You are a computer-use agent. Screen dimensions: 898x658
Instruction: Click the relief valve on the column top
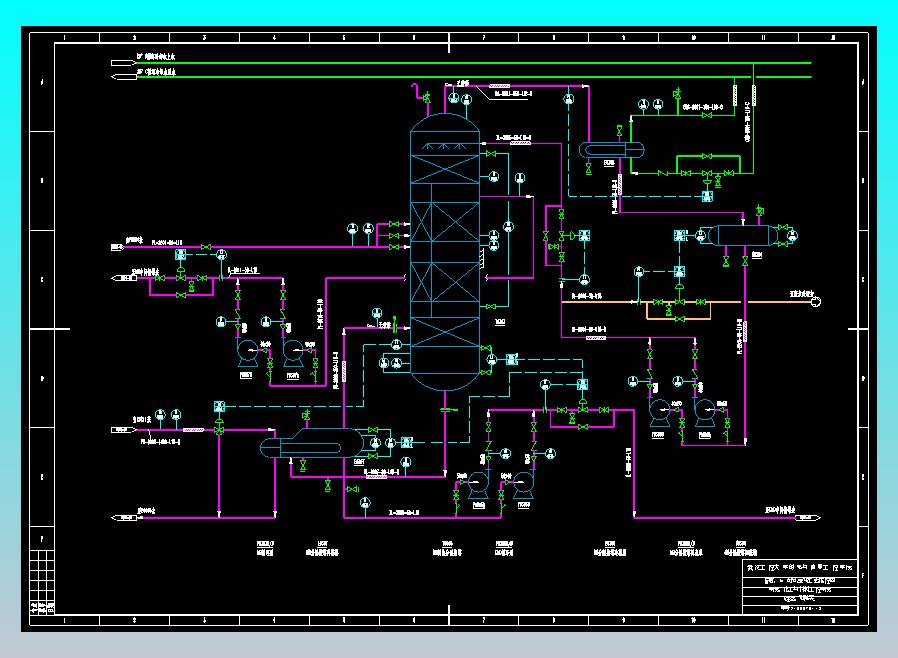click(x=427, y=97)
